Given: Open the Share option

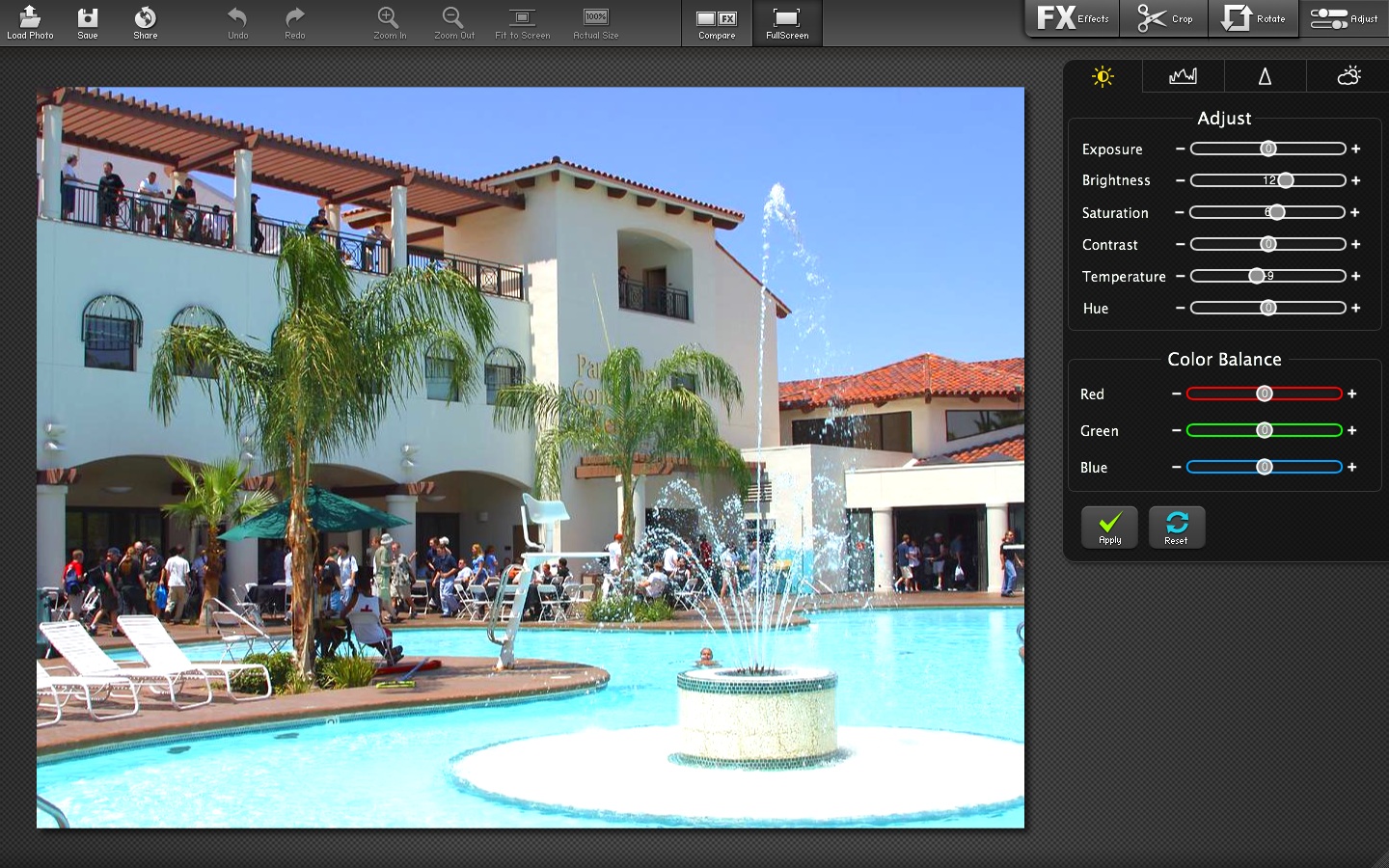Looking at the screenshot, I should pos(146,22).
